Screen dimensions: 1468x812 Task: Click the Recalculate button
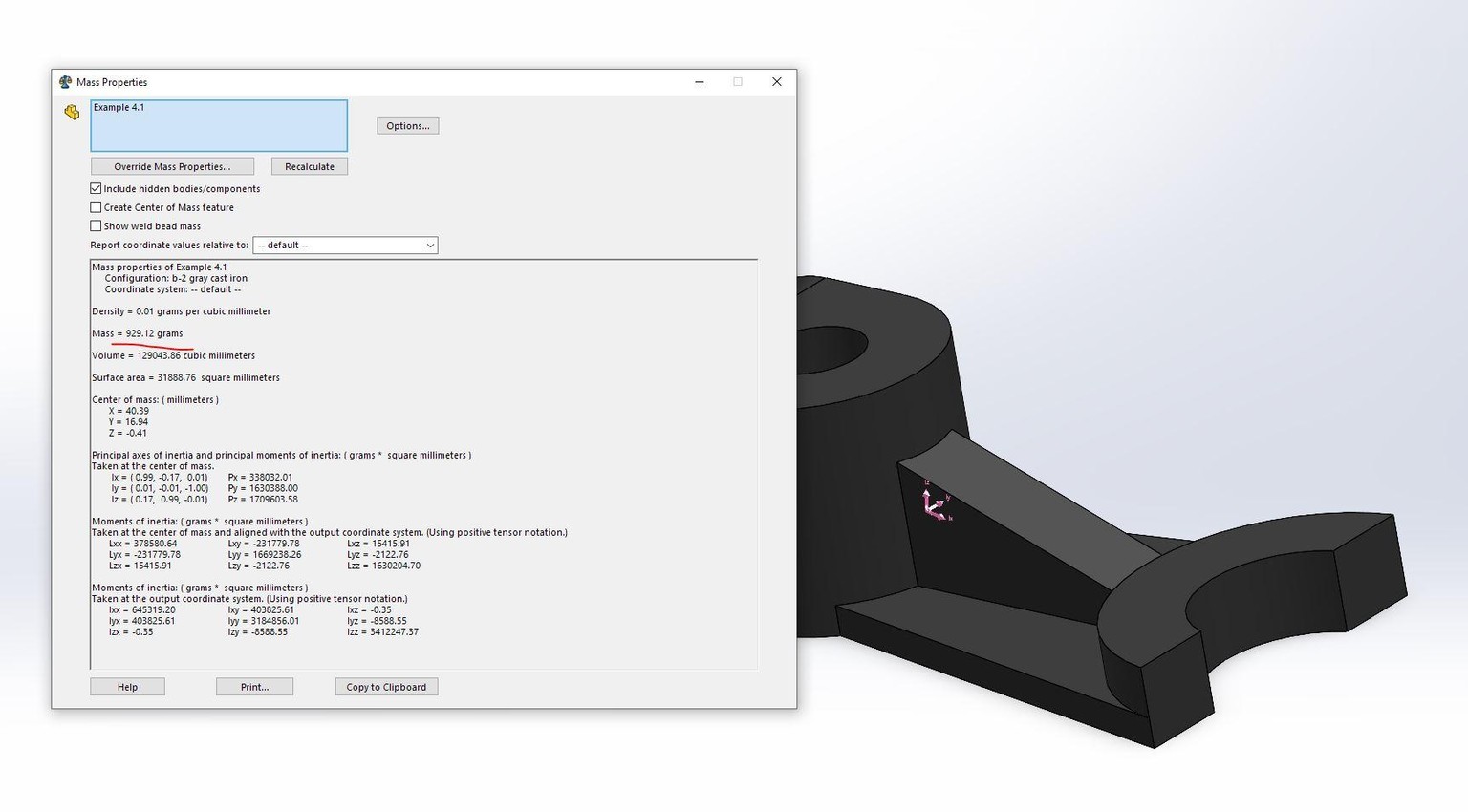(310, 166)
